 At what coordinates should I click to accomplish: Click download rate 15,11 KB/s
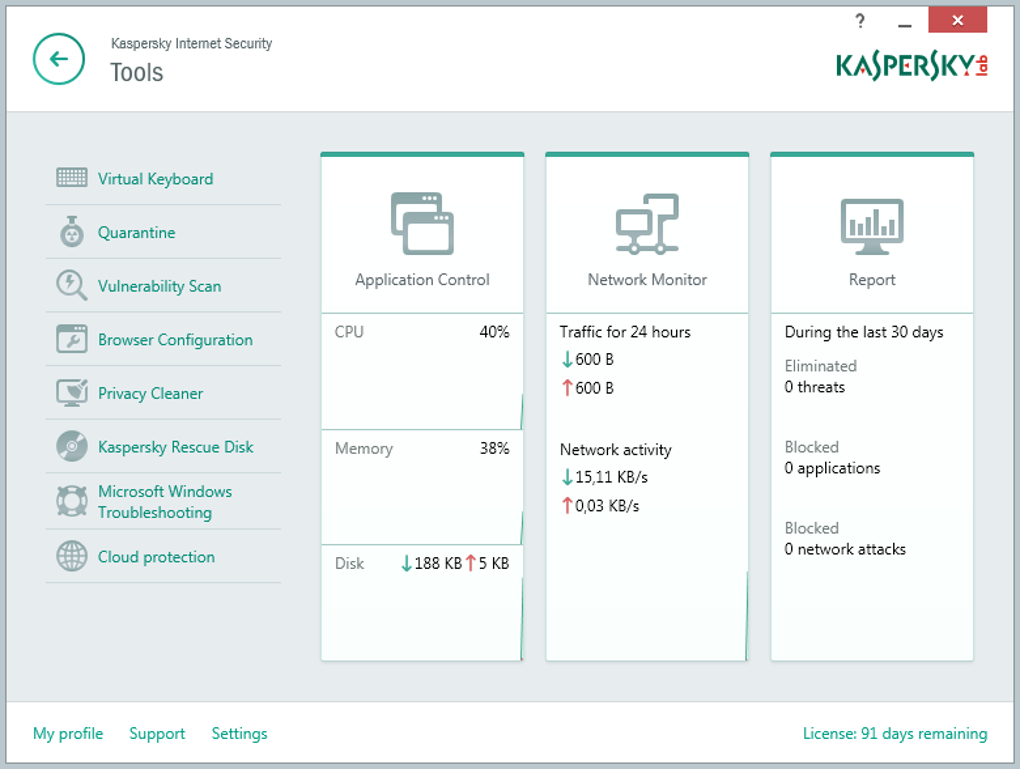[605, 477]
